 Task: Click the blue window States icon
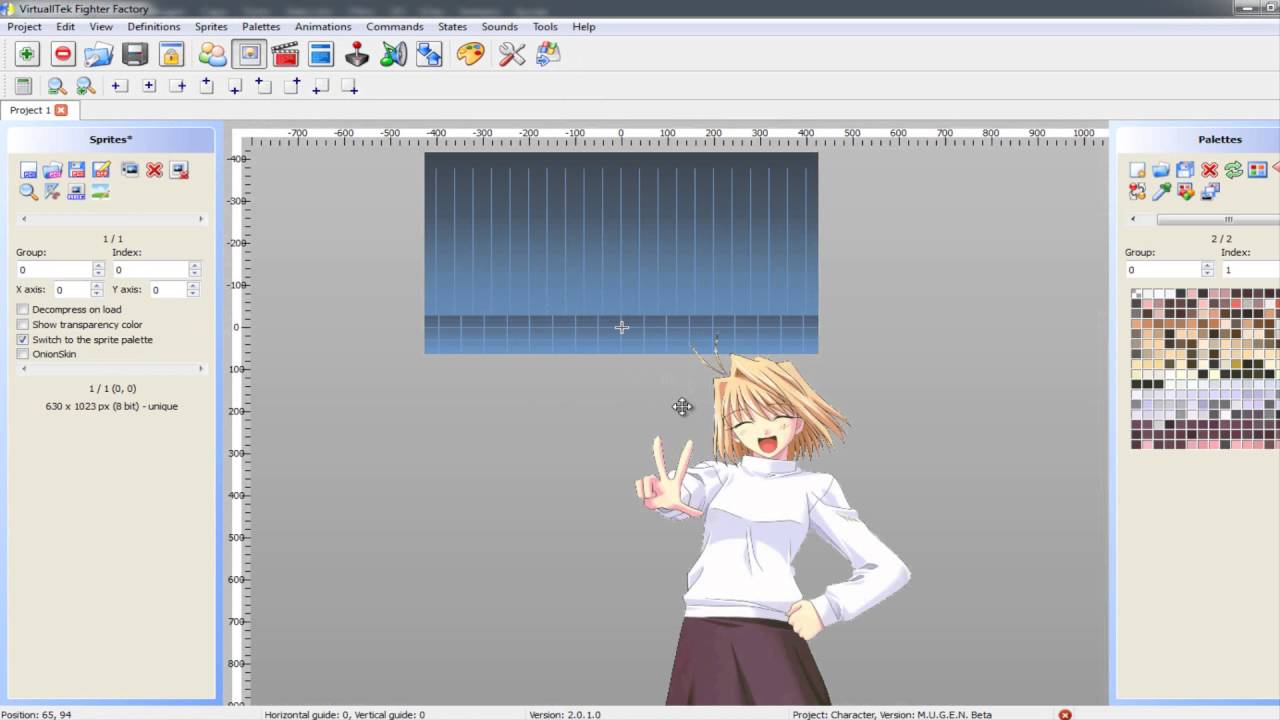[321, 54]
